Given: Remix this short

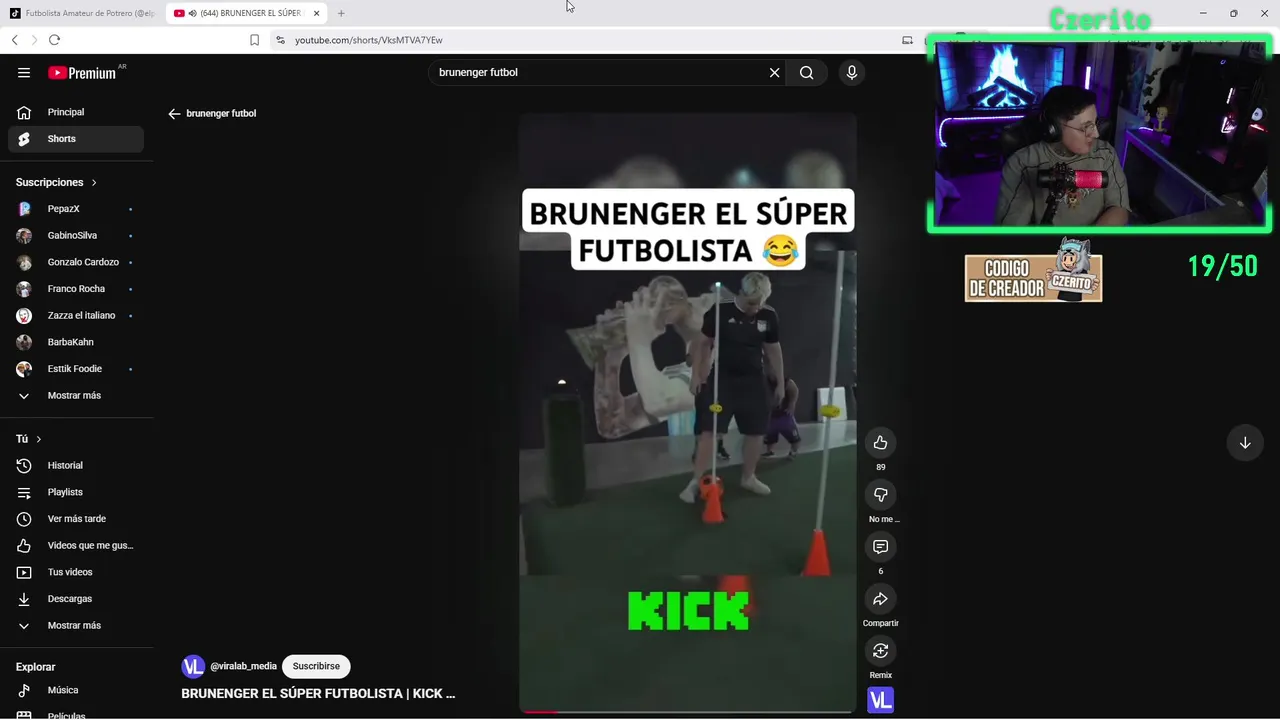Looking at the screenshot, I should pos(880,651).
